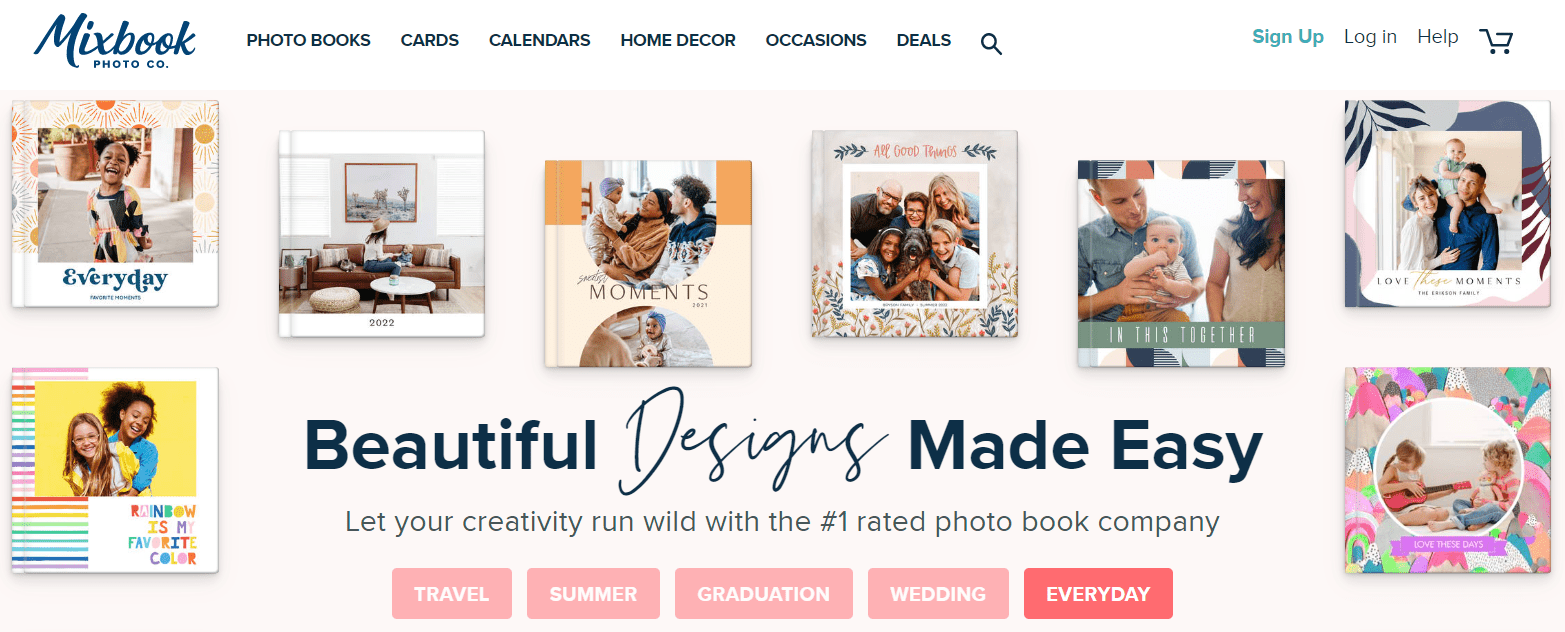Click the Log in link
Viewport: 1565px width, 632px height.
[1370, 37]
